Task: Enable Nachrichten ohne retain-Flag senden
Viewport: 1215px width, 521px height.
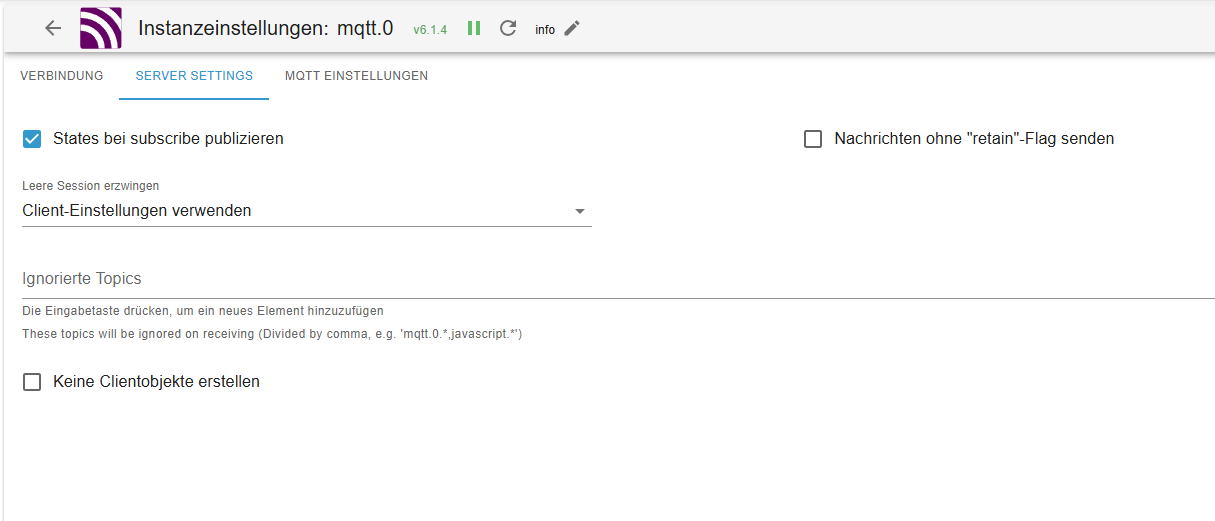Action: [x=813, y=139]
